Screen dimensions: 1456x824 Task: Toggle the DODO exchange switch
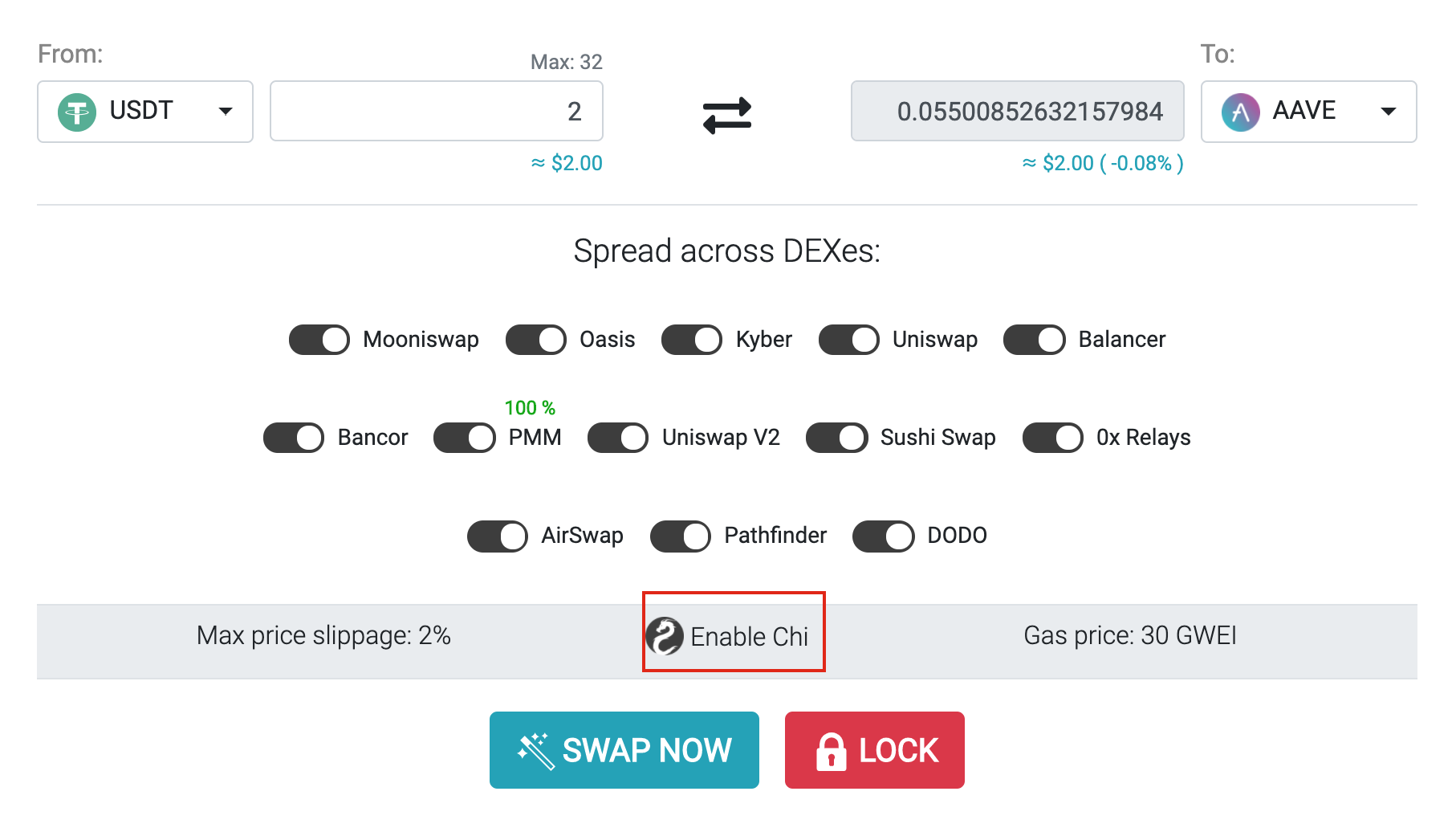coord(884,536)
